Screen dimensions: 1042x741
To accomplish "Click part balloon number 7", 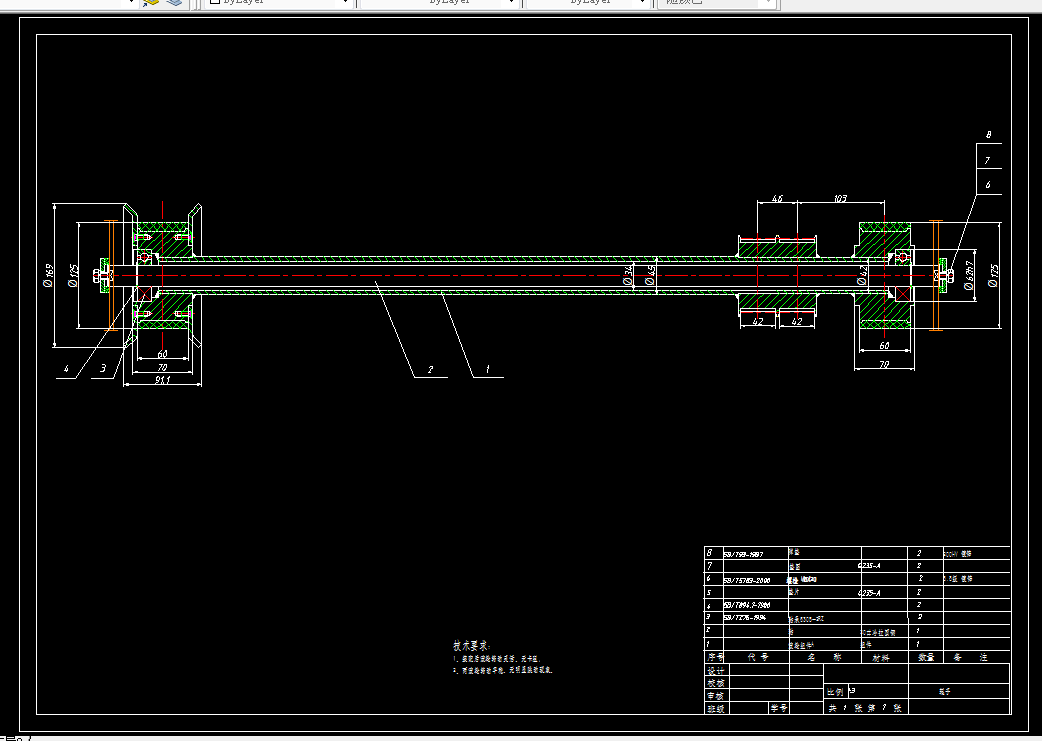I will tap(988, 160).
